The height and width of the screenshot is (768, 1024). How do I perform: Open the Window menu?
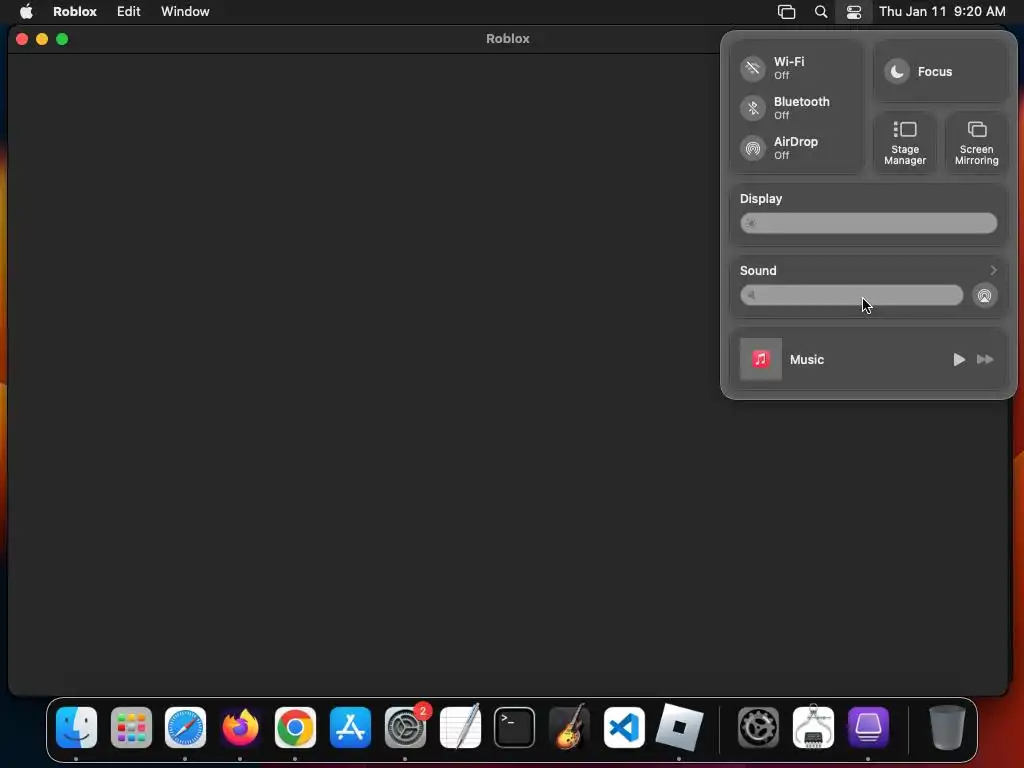click(185, 12)
